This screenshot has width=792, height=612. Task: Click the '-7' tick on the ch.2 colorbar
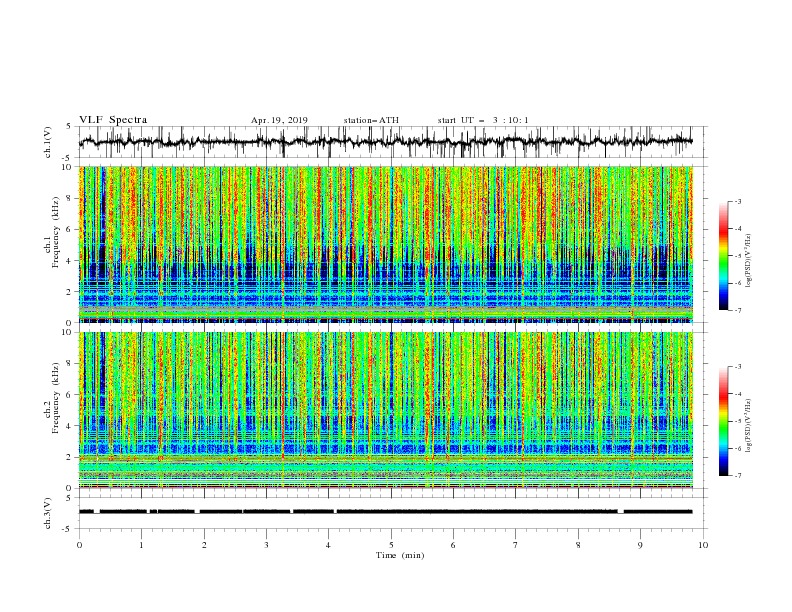click(x=738, y=475)
